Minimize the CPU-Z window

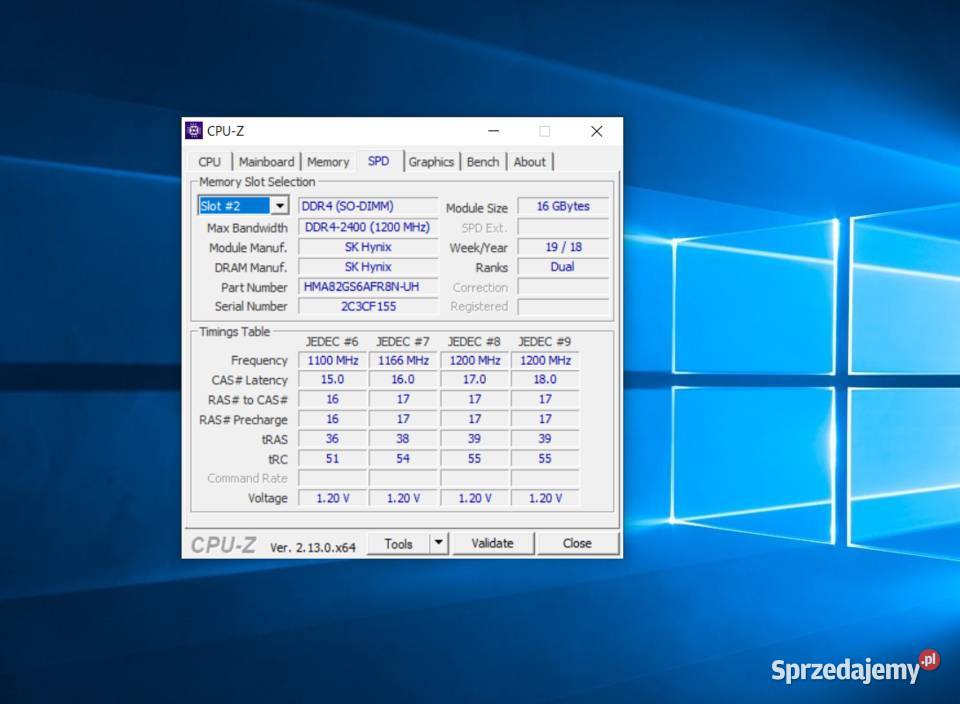493,131
